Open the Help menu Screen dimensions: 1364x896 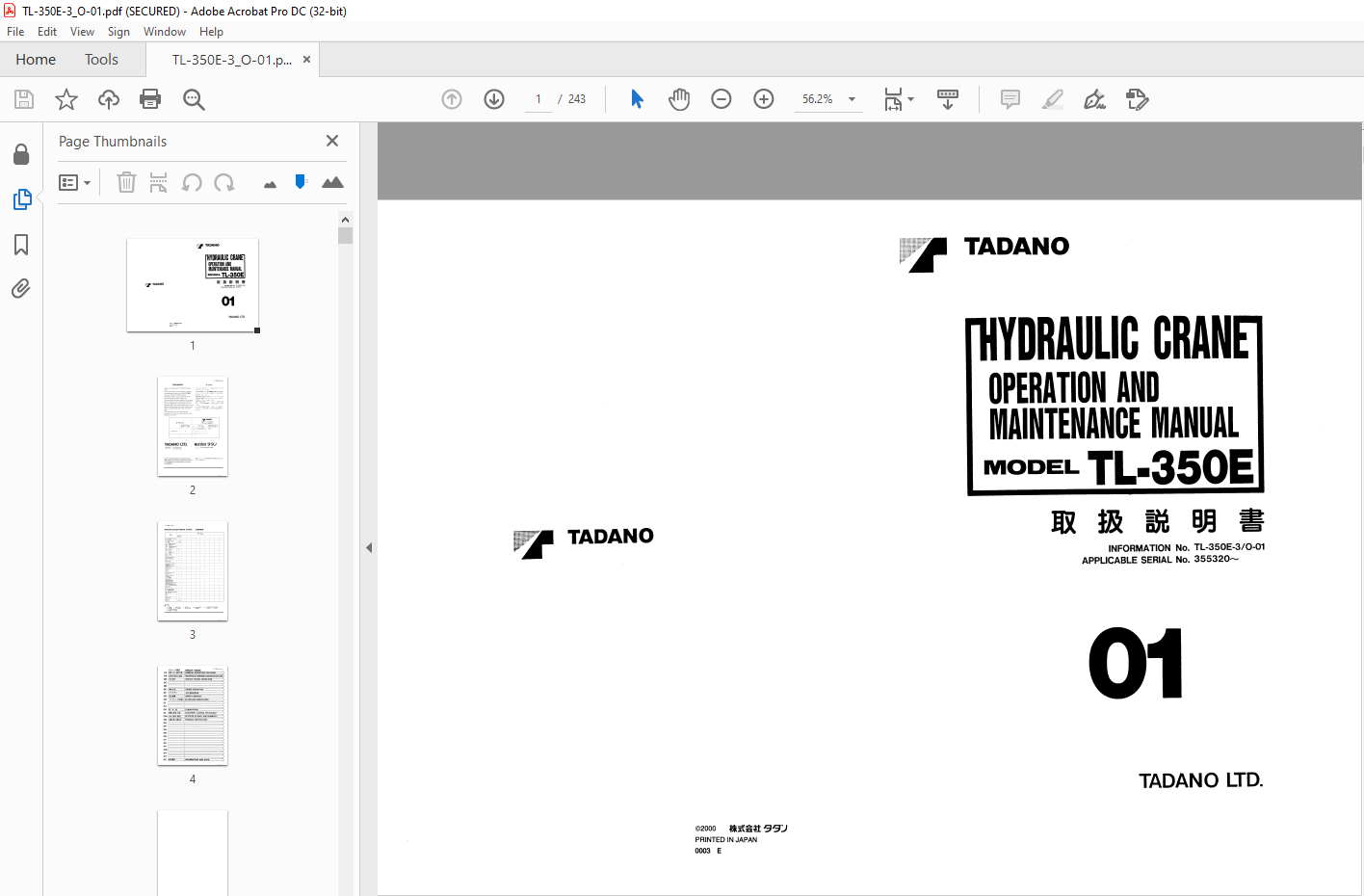click(211, 32)
